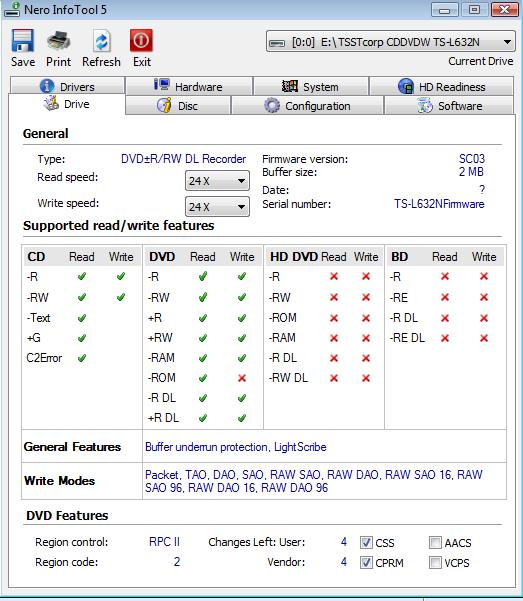Click CD -R write green checkmark

pos(121,276)
